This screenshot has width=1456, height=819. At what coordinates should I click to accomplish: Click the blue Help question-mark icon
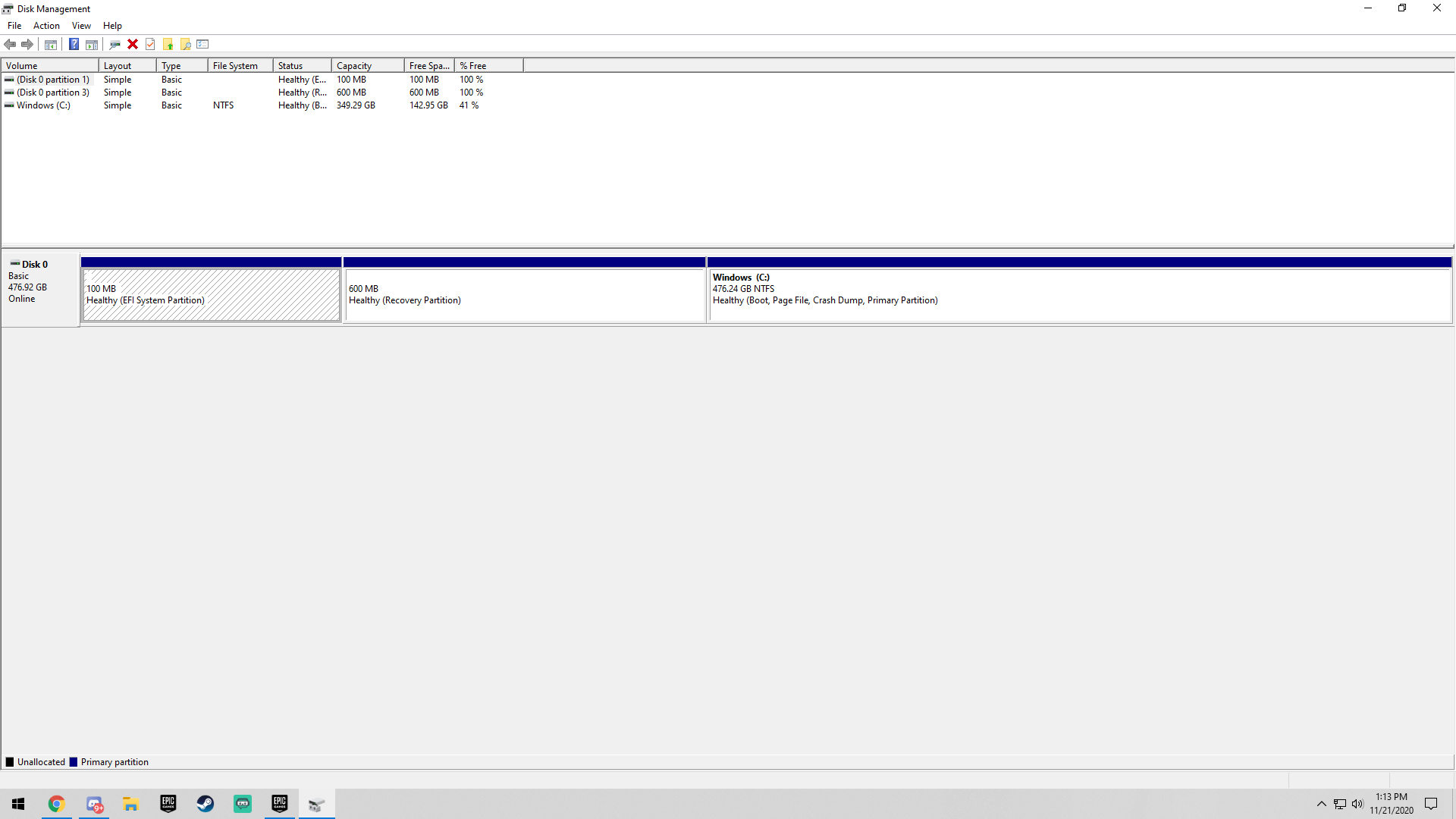pos(74,44)
